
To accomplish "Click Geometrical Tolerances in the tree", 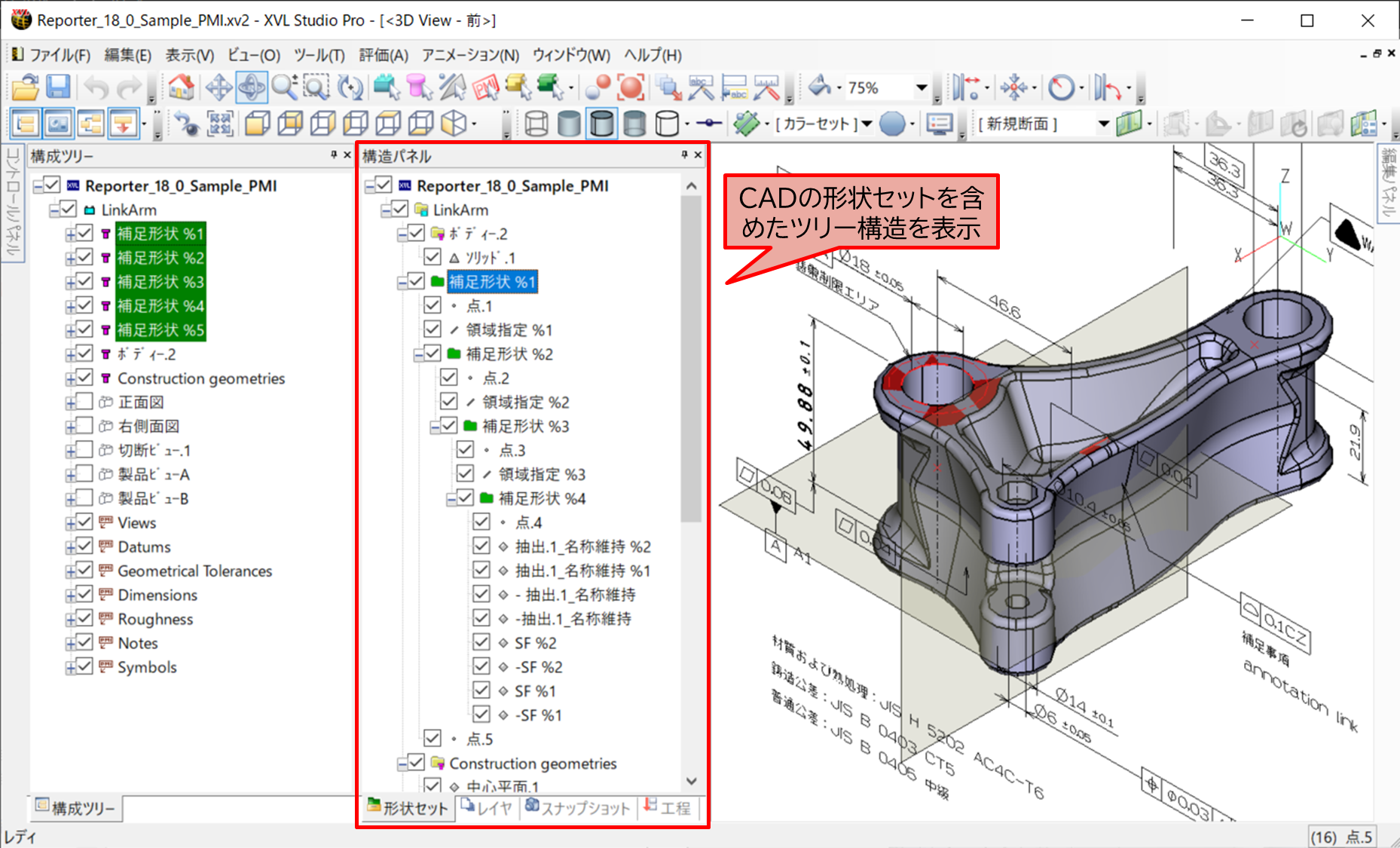I will tap(194, 571).
